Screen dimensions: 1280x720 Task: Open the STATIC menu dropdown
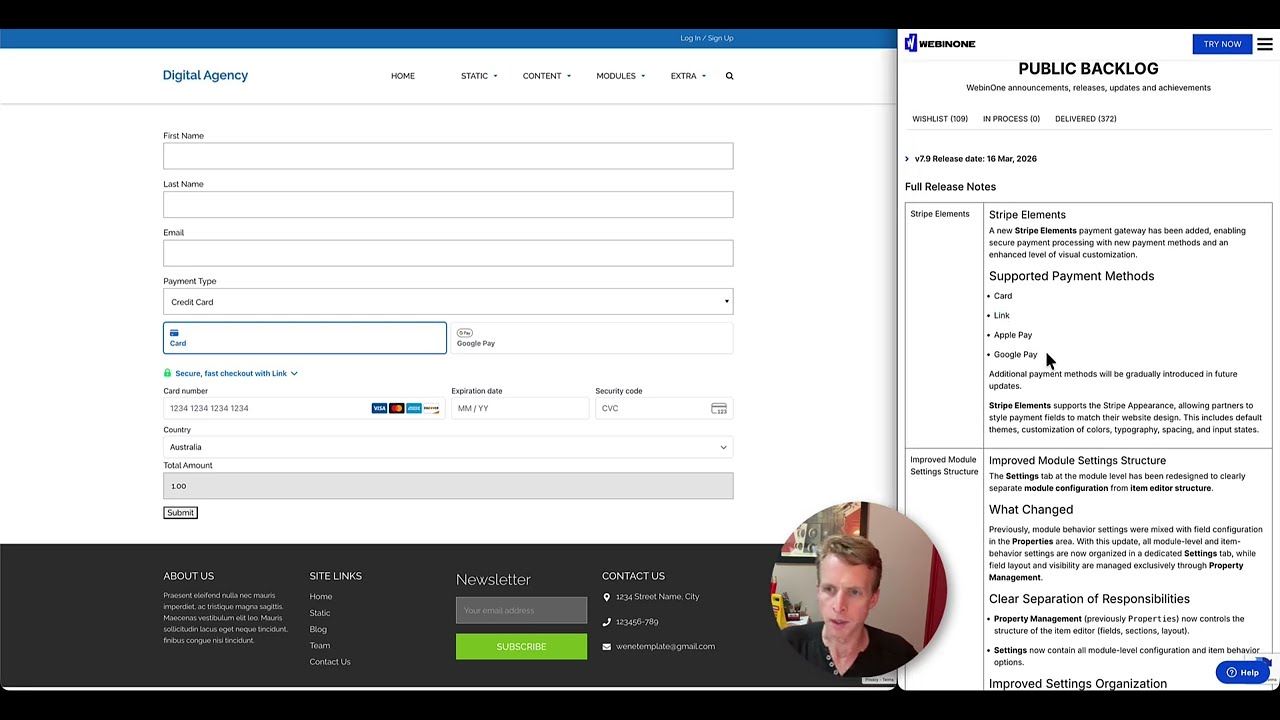pyautogui.click(x=479, y=76)
